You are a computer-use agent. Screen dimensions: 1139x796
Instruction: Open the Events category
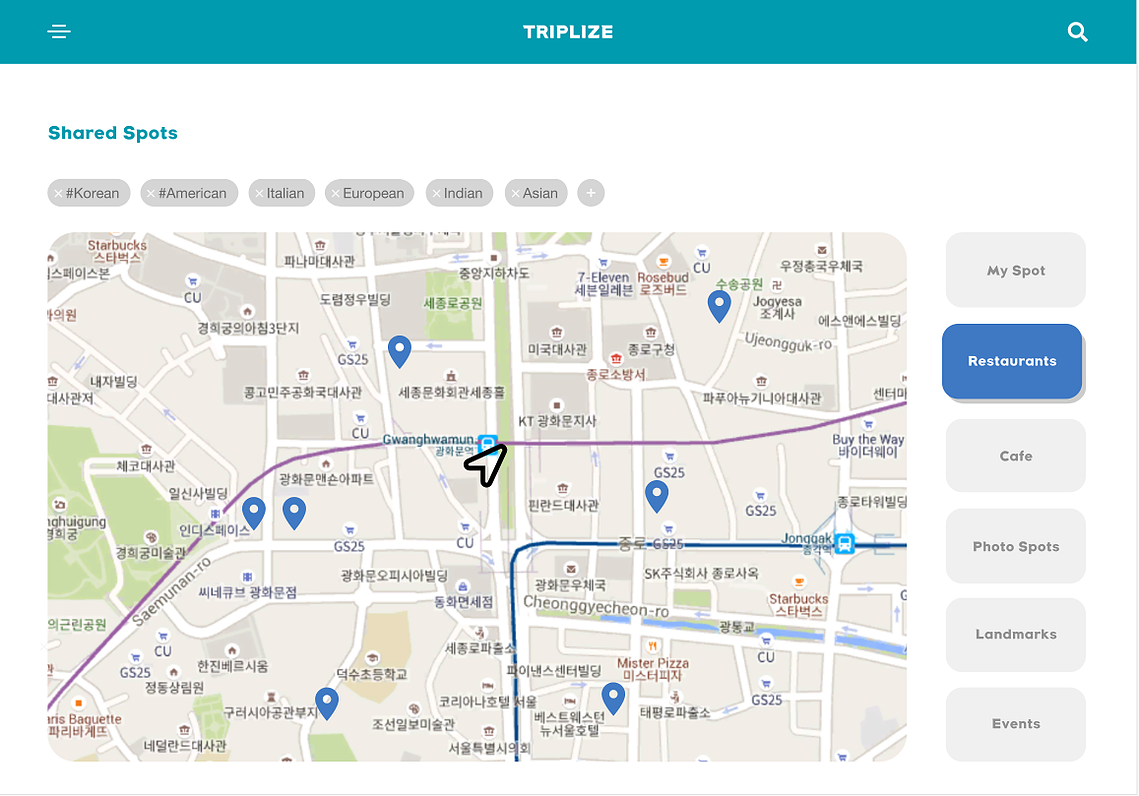coord(1016,723)
